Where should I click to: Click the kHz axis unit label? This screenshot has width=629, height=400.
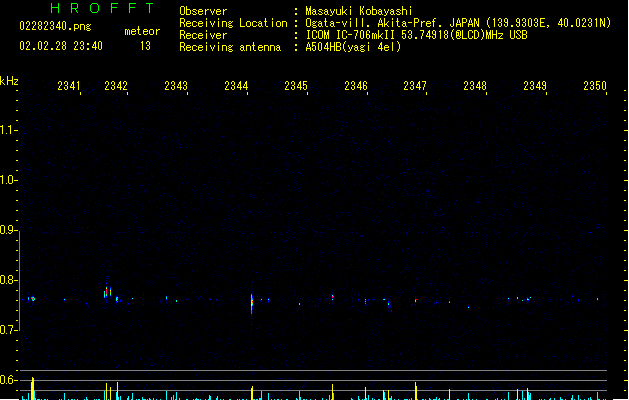9,81
